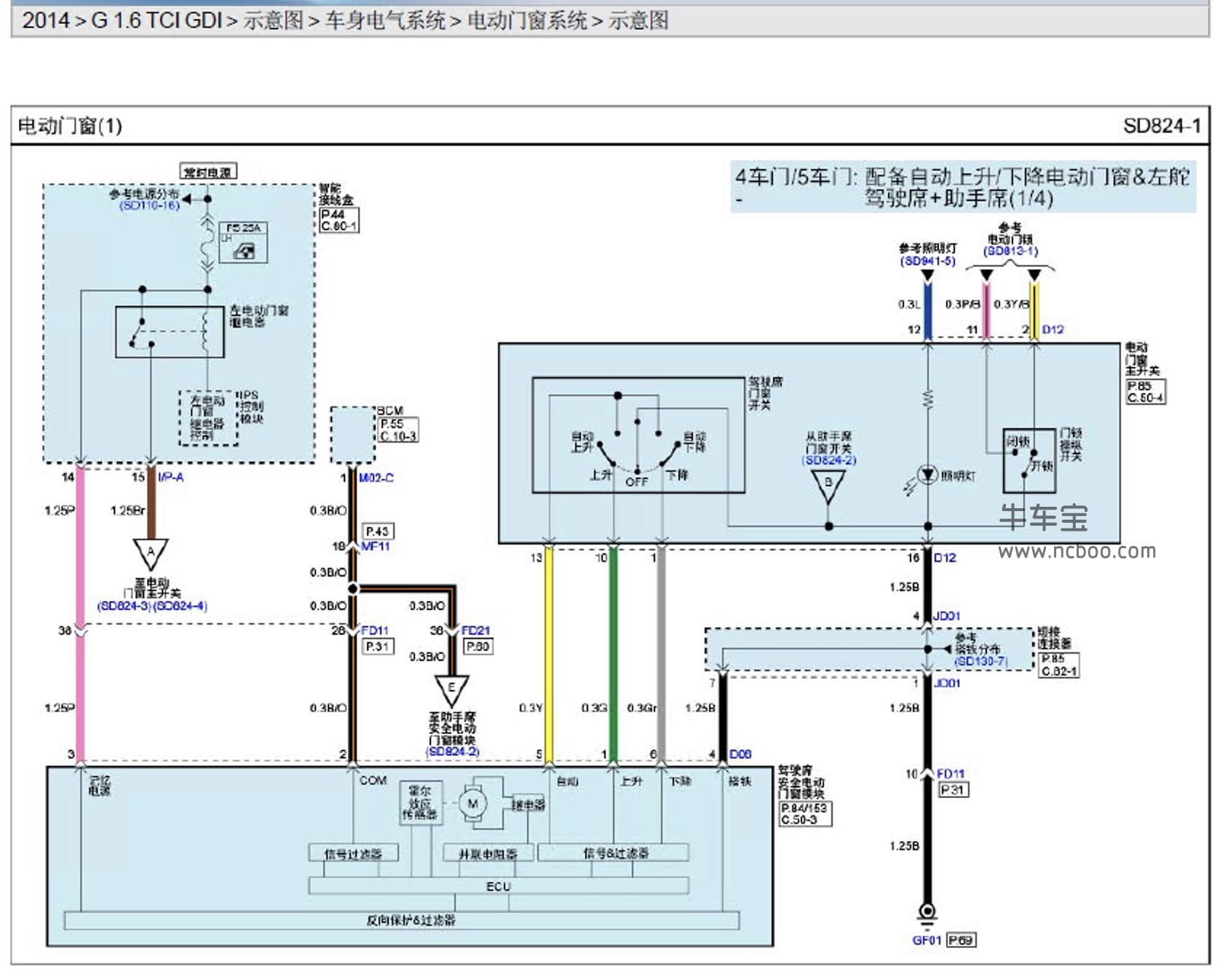The width and height of the screenshot is (1220, 980).
Task: Click the door lock control switch symbol
Action: [x=1029, y=461]
